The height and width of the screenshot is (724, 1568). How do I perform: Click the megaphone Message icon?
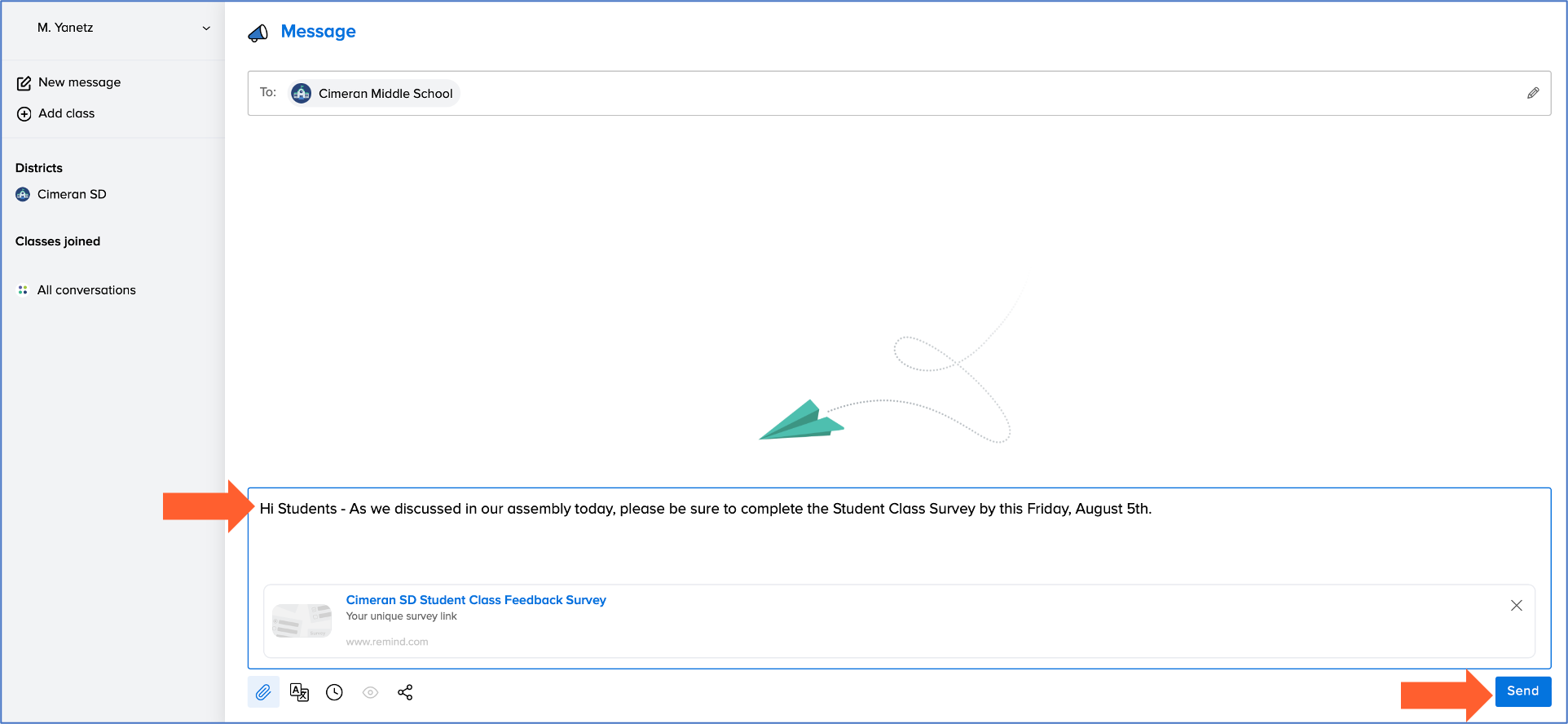coord(258,33)
